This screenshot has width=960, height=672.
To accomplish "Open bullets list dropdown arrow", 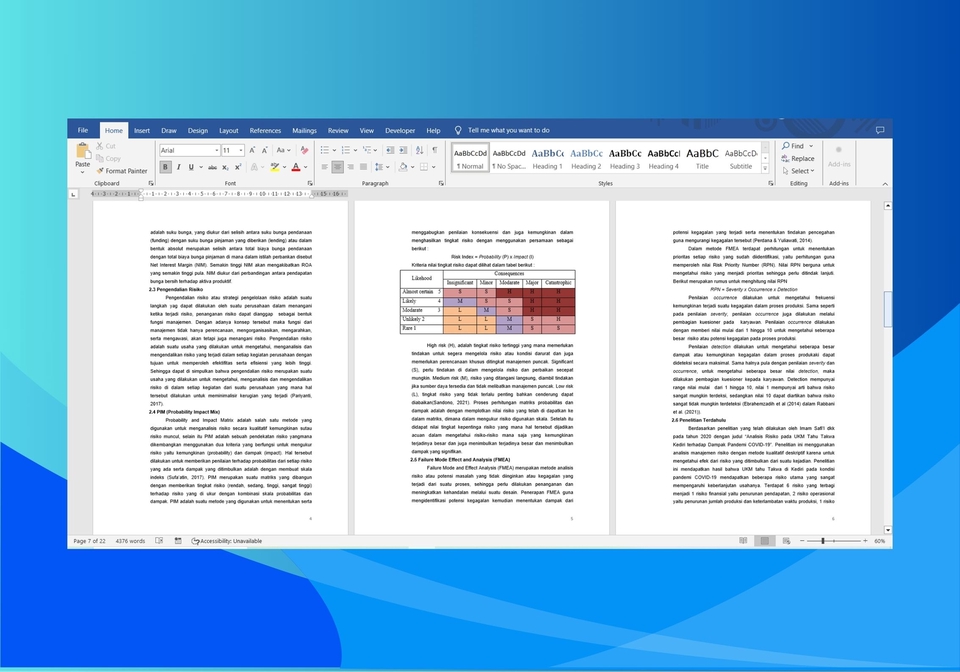I will pyautogui.click(x=334, y=150).
